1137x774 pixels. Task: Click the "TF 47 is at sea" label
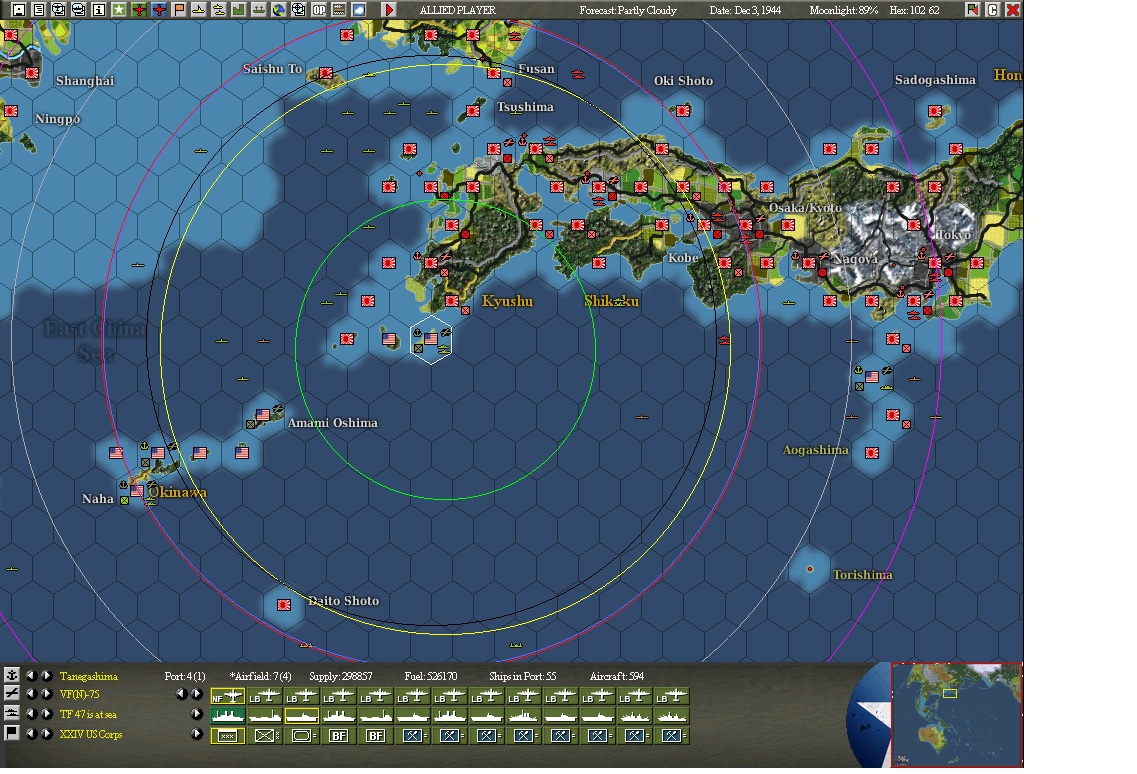click(x=88, y=714)
